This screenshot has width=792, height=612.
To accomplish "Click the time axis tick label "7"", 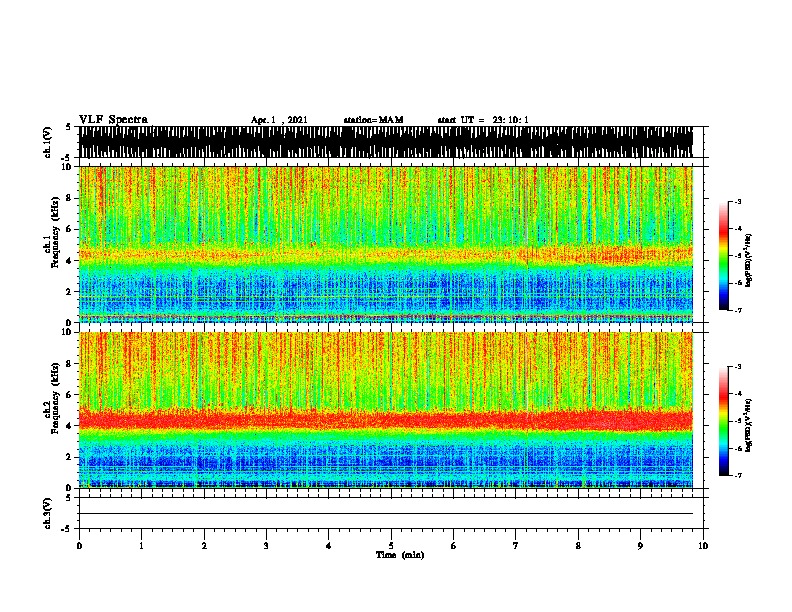I will (516, 546).
